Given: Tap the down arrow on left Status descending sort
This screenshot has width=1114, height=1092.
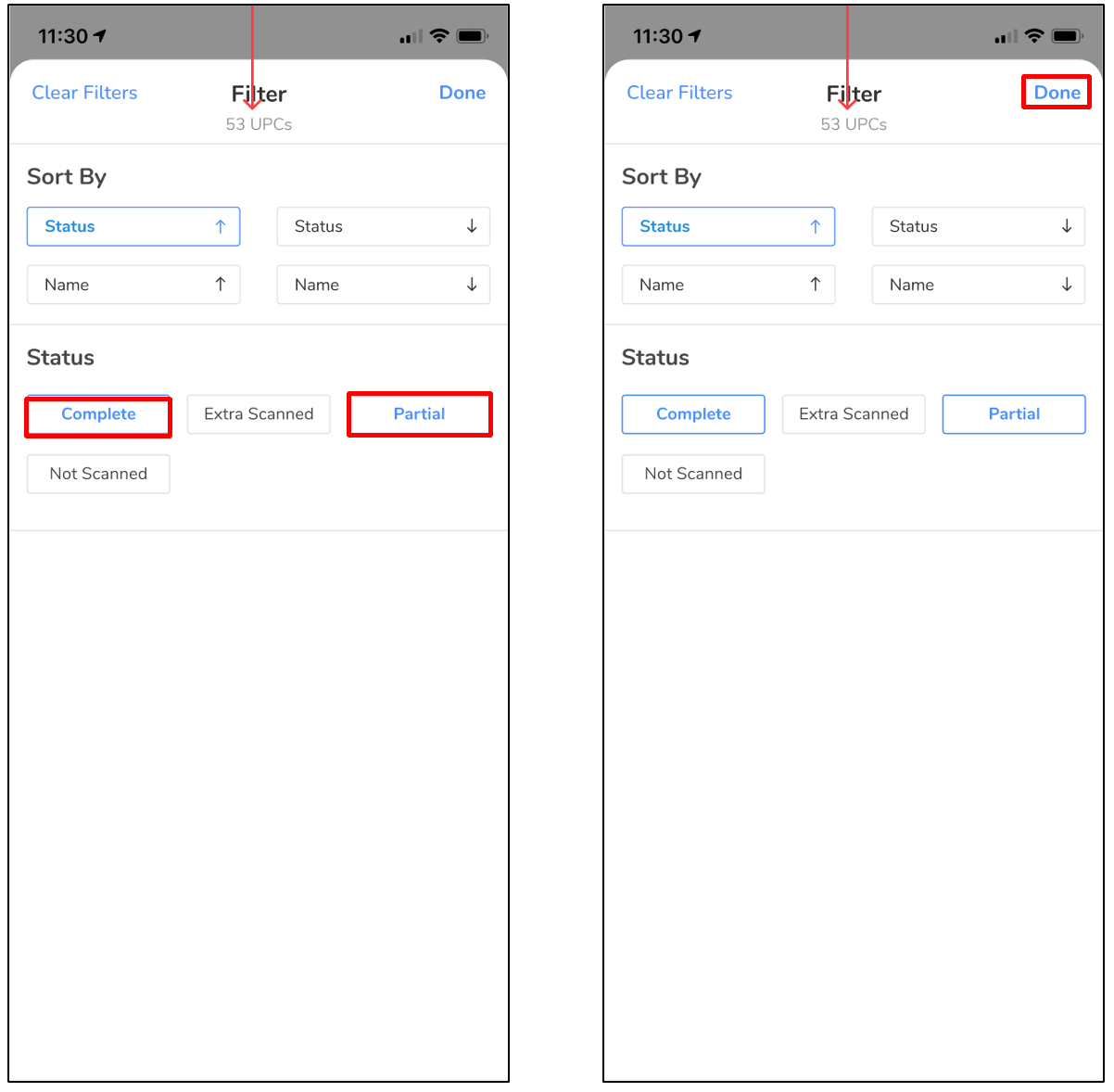Looking at the screenshot, I should [472, 226].
